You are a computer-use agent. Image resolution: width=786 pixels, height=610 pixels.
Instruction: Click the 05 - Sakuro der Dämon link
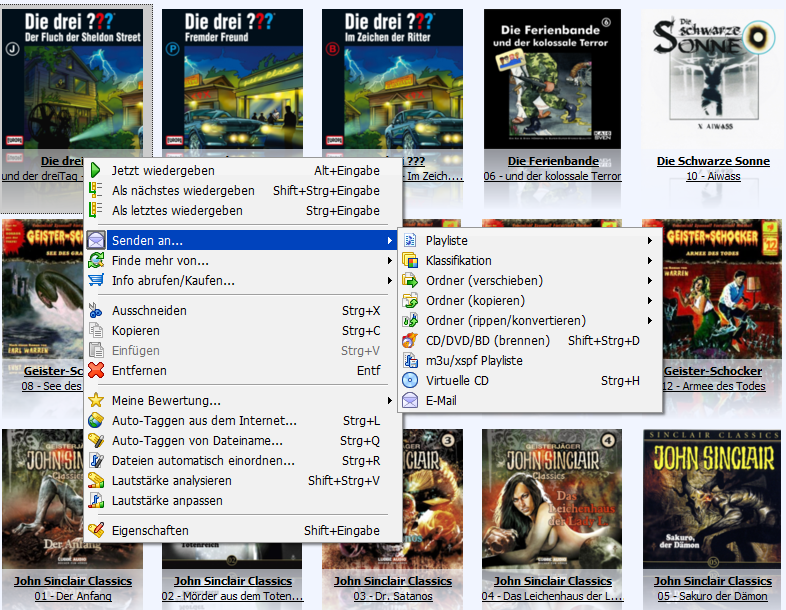712,596
